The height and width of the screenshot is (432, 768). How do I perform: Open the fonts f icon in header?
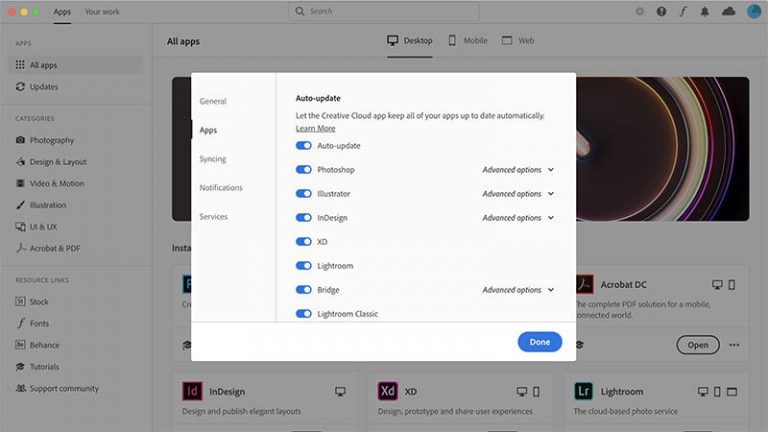[x=683, y=11]
